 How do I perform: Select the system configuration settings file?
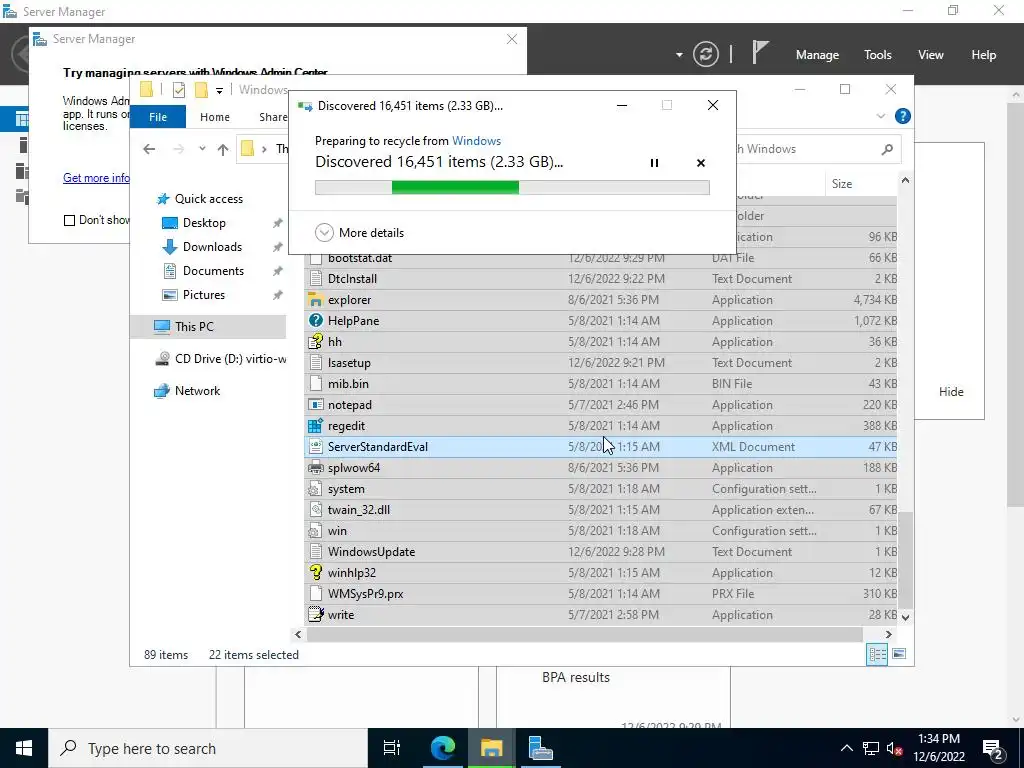point(601,488)
